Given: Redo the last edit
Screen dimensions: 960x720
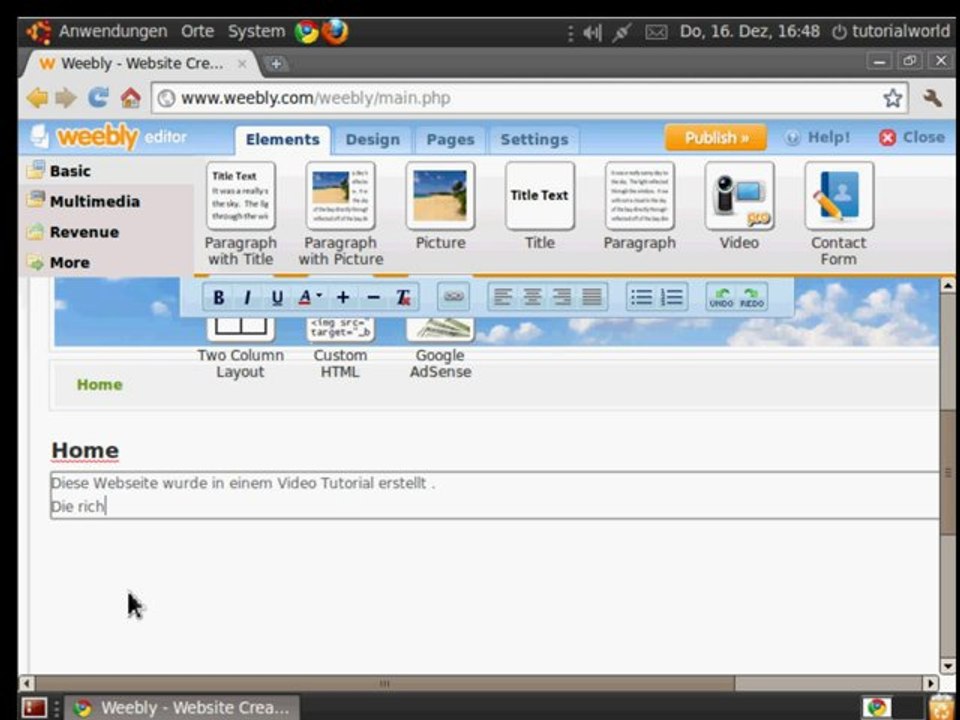Looking at the screenshot, I should pos(752,297).
